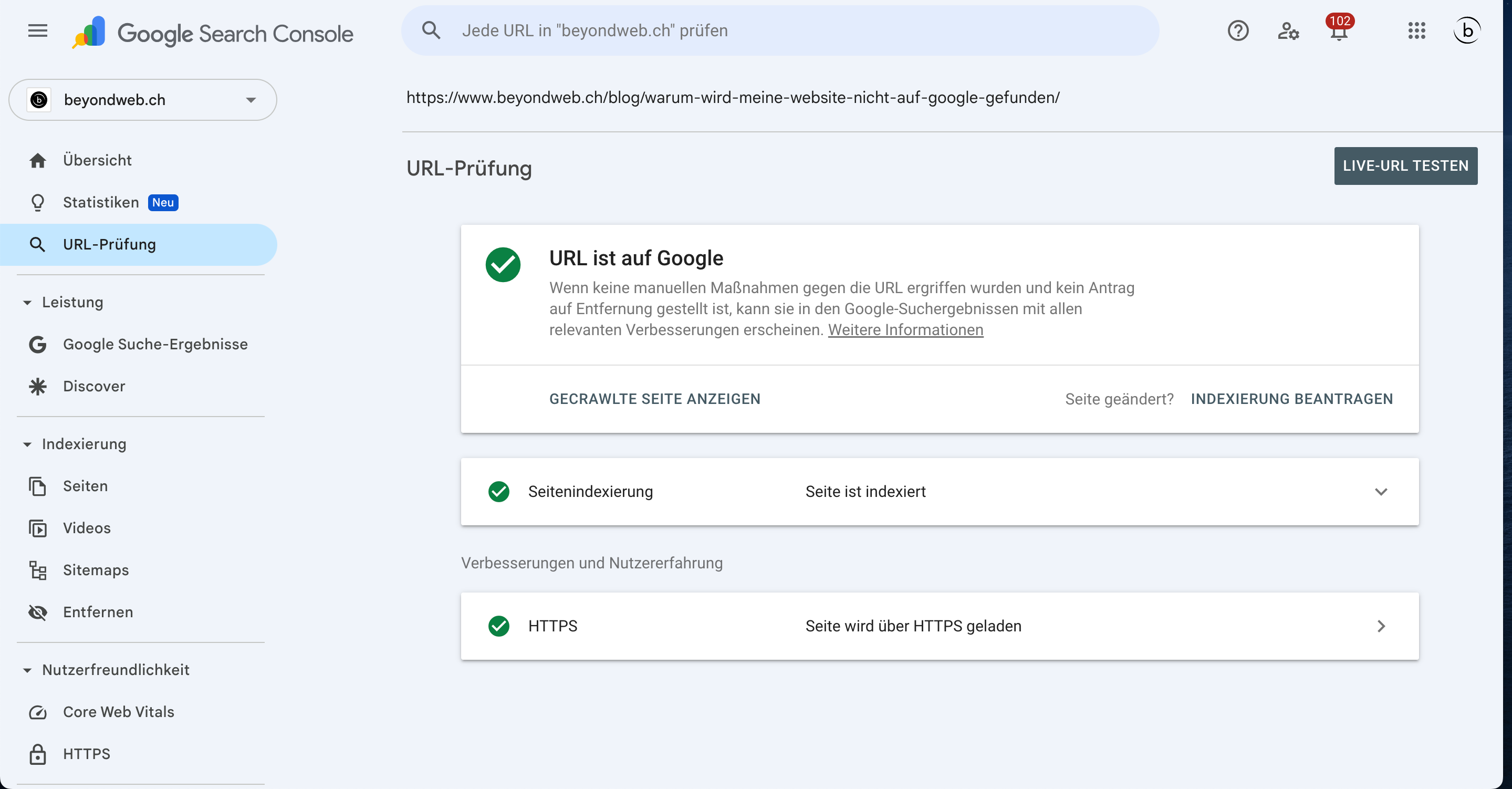The height and width of the screenshot is (789, 1512).
Task: Expand the Seitenindexierung row chevron
Action: point(1381,491)
